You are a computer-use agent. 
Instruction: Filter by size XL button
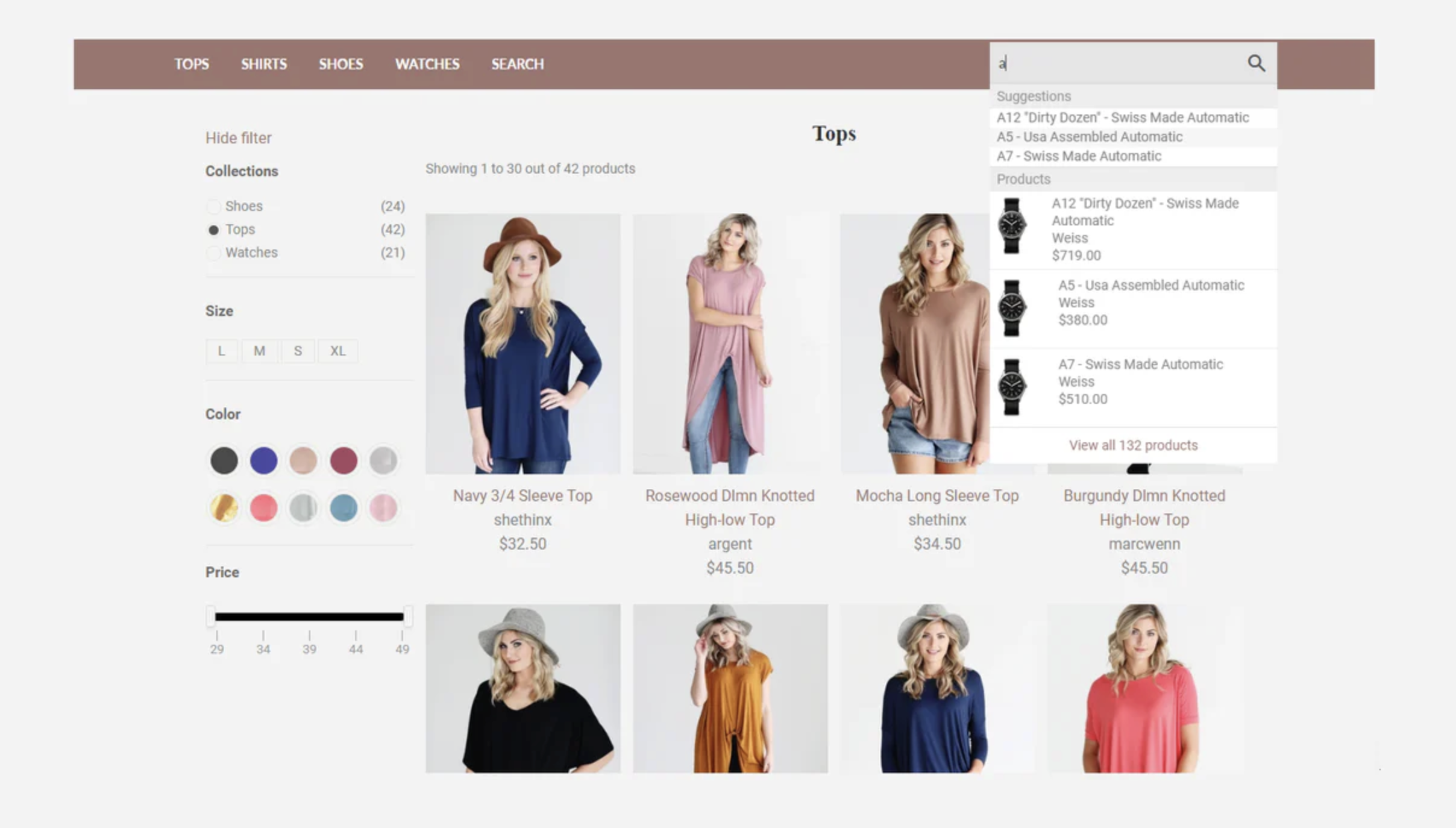click(337, 351)
